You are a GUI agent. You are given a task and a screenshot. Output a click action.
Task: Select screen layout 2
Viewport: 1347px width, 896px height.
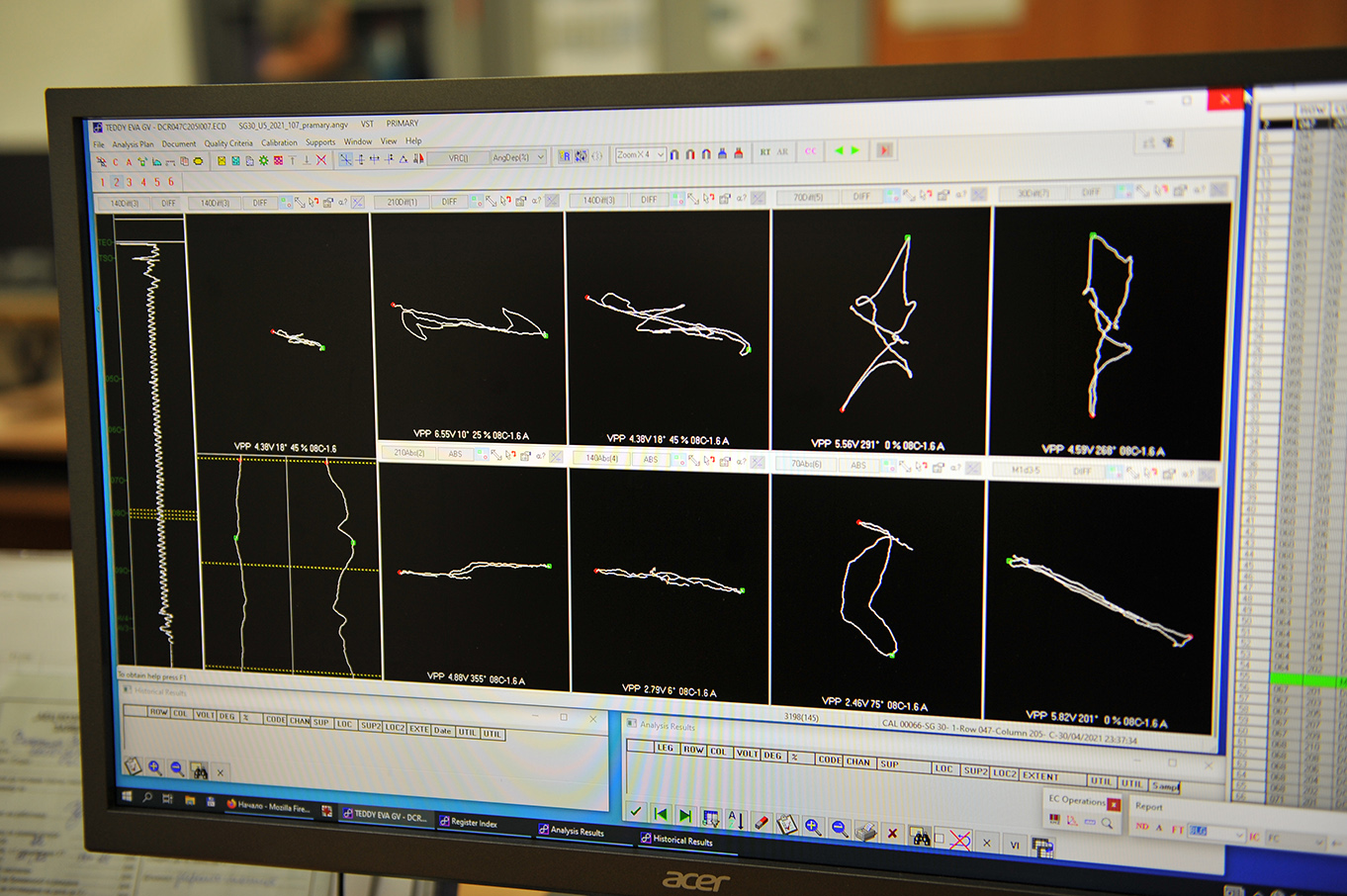click(x=117, y=182)
